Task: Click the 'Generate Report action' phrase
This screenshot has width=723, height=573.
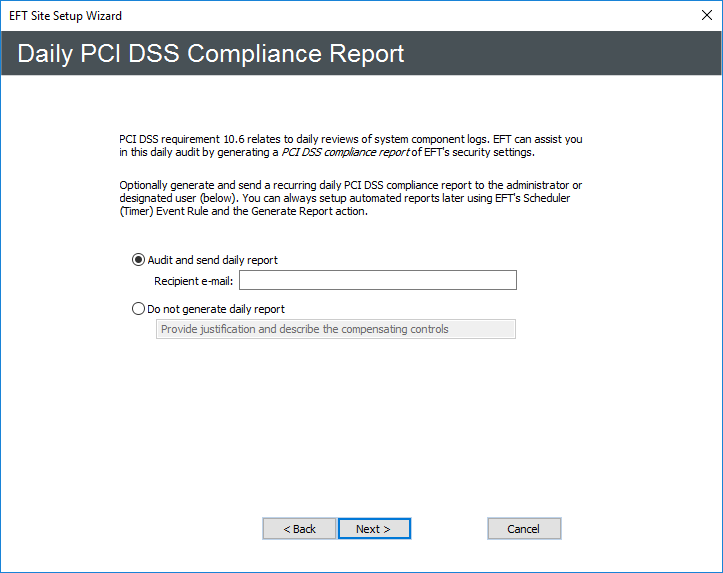Action: tap(312, 211)
